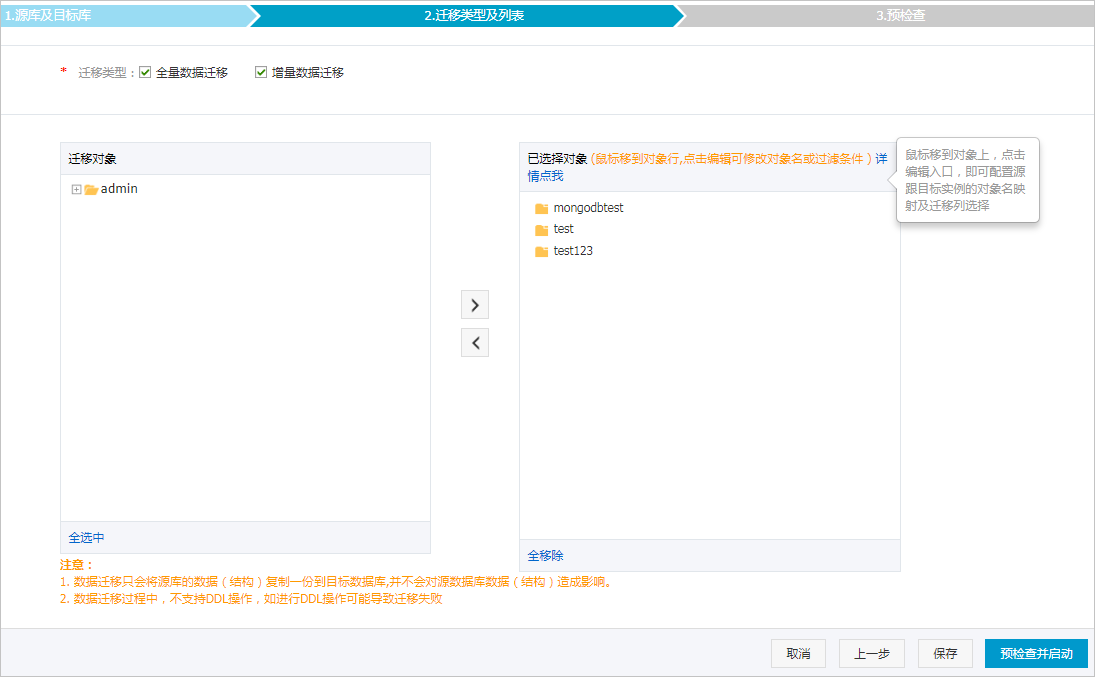Go back with 上一步 button
Viewport: 1095px width, 677px height.
(872, 653)
